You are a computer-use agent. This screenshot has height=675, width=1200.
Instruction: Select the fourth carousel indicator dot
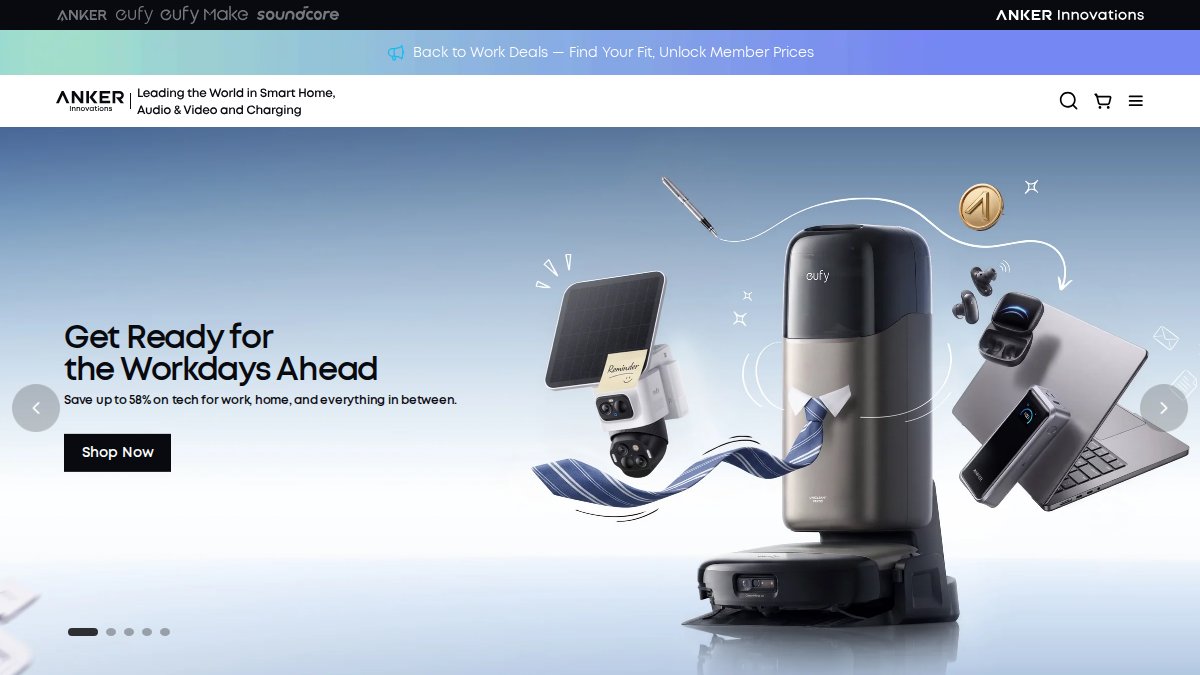[147, 632]
